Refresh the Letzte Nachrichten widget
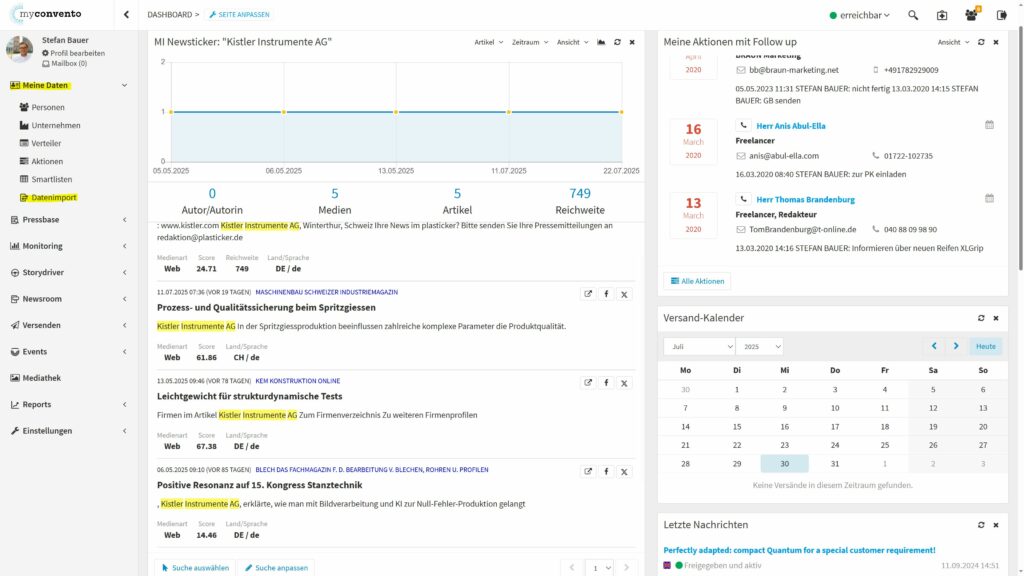 981,525
